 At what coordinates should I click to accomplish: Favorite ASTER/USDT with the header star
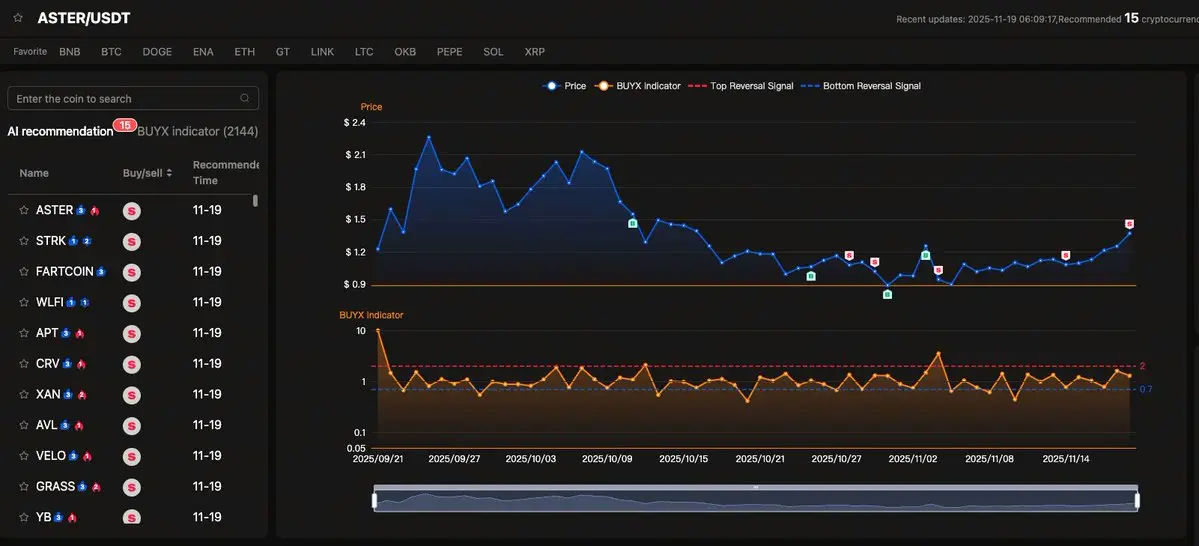click(18, 18)
